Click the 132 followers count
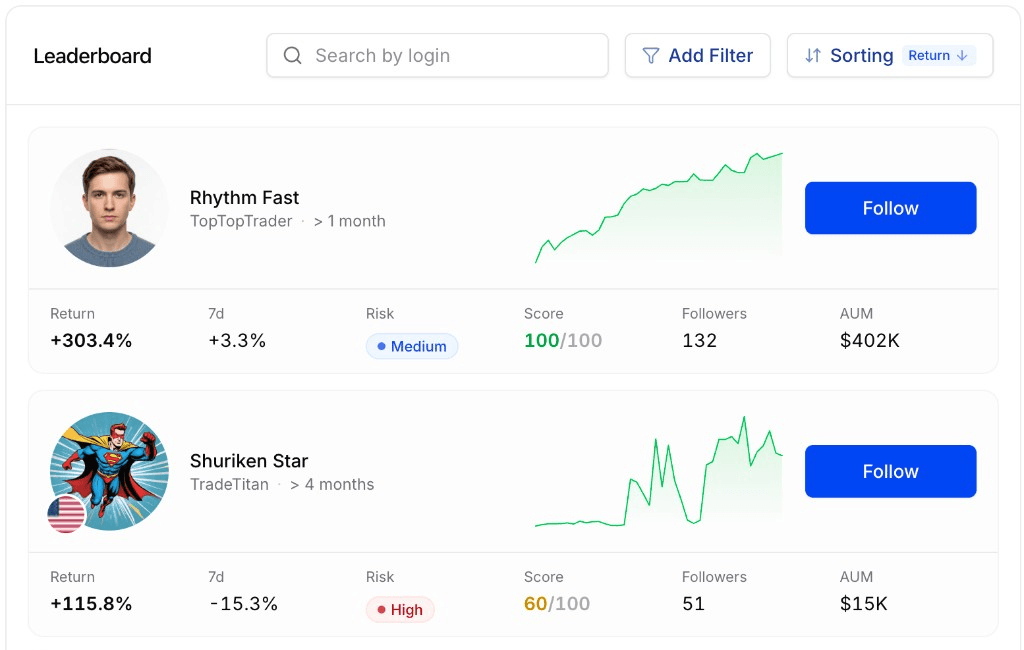 click(x=699, y=340)
